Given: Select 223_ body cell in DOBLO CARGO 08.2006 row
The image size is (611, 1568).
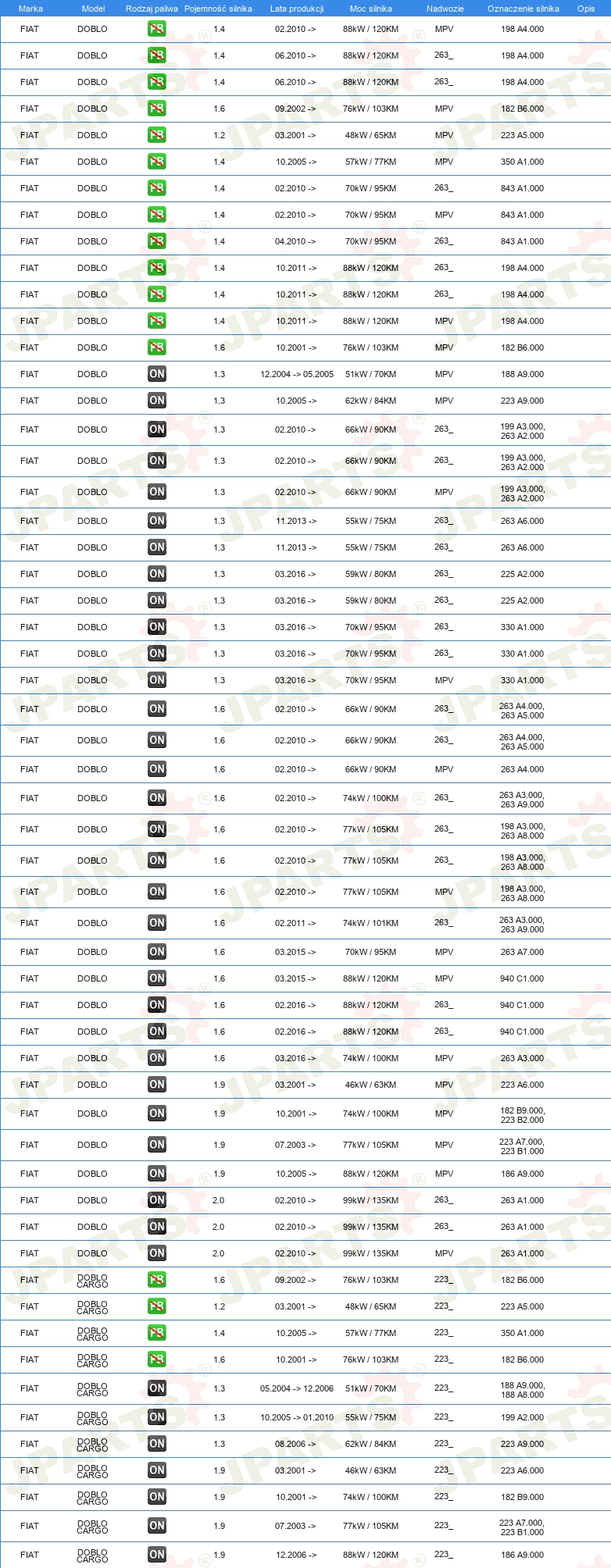Looking at the screenshot, I should point(444,1444).
